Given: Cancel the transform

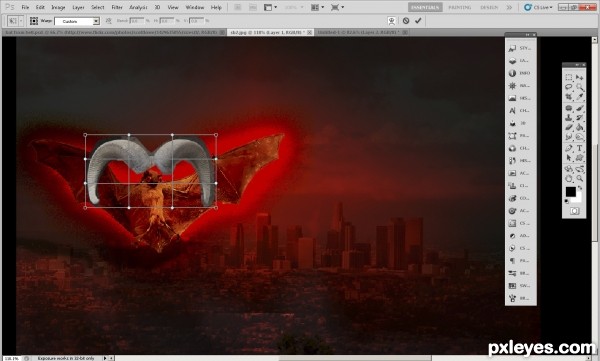Looking at the screenshot, I should coord(406,21).
